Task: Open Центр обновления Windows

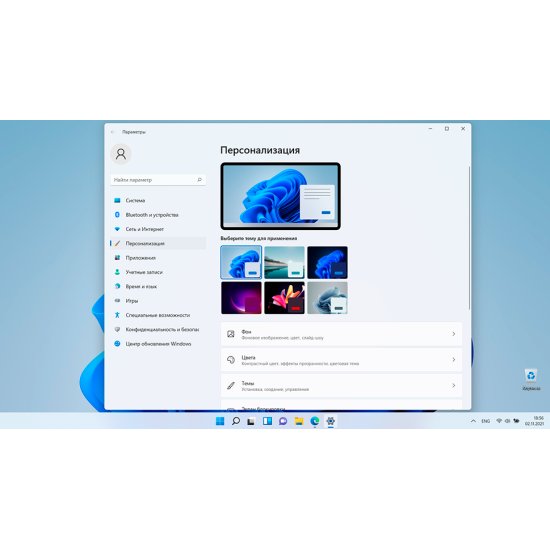Action: [158, 344]
